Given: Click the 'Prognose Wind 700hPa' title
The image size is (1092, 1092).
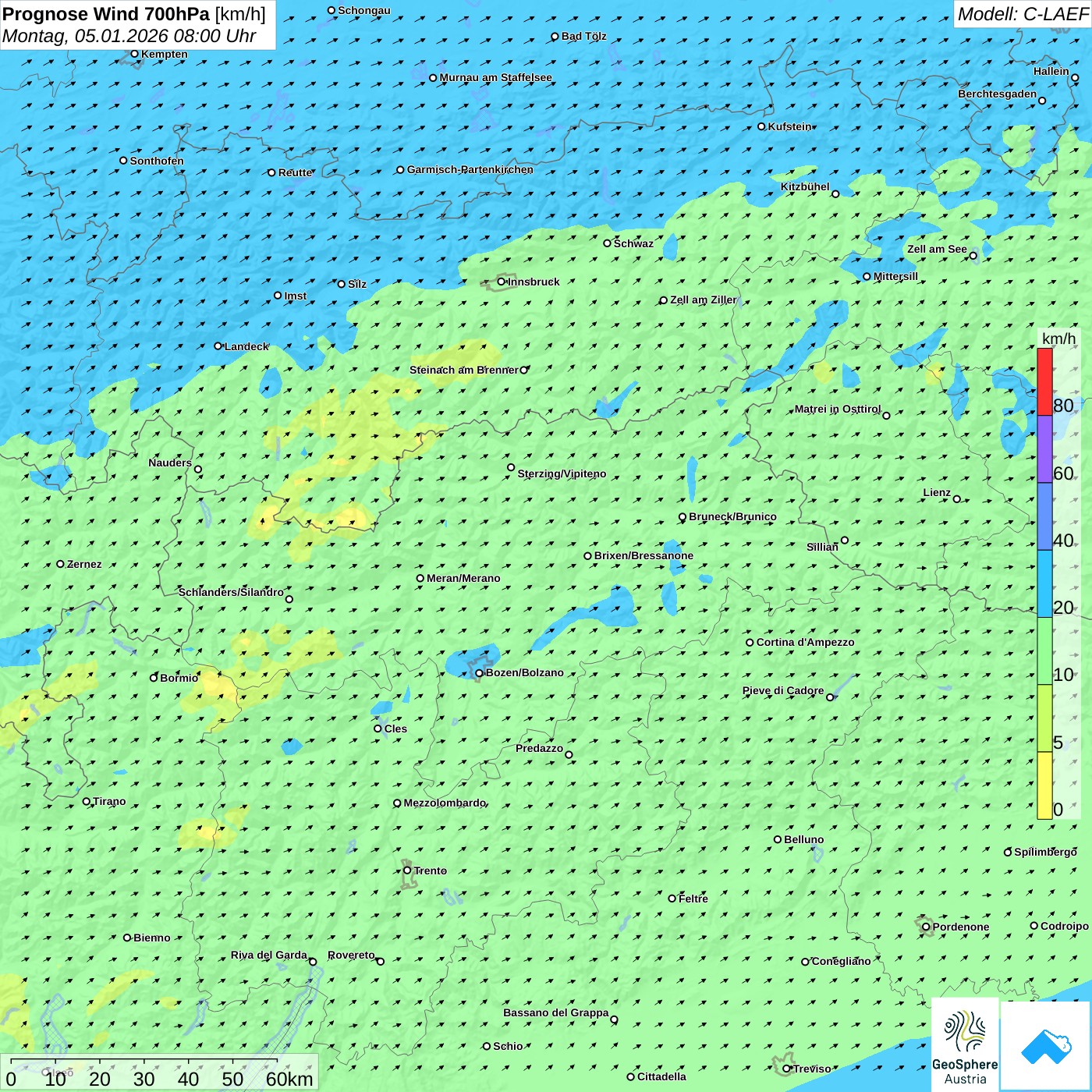Looking at the screenshot, I should click(x=106, y=14).
